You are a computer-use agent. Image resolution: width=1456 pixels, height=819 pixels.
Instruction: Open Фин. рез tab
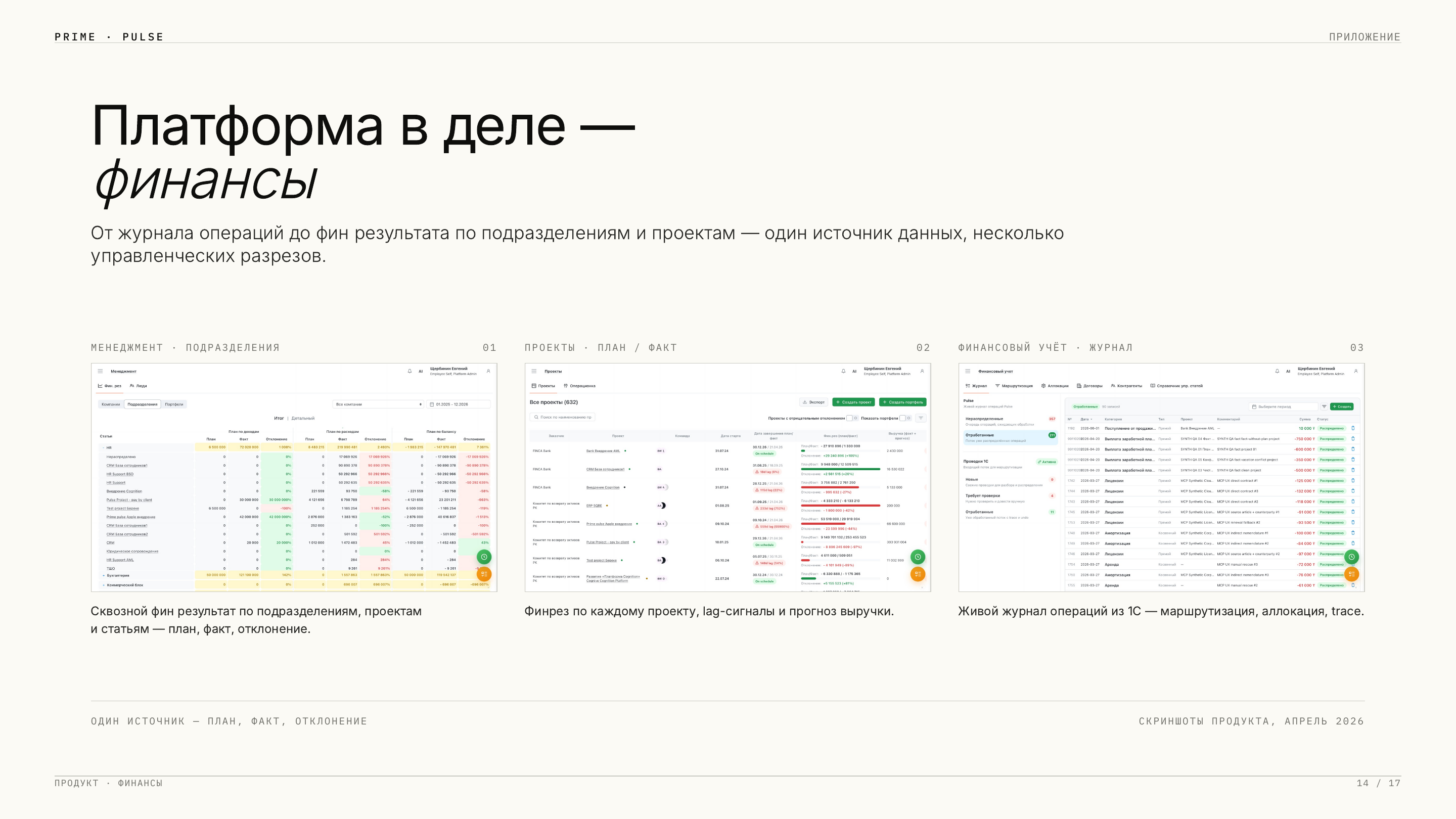(x=110, y=386)
